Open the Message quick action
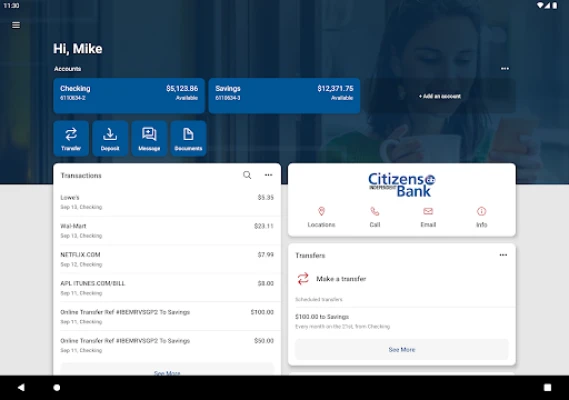 pos(149,138)
